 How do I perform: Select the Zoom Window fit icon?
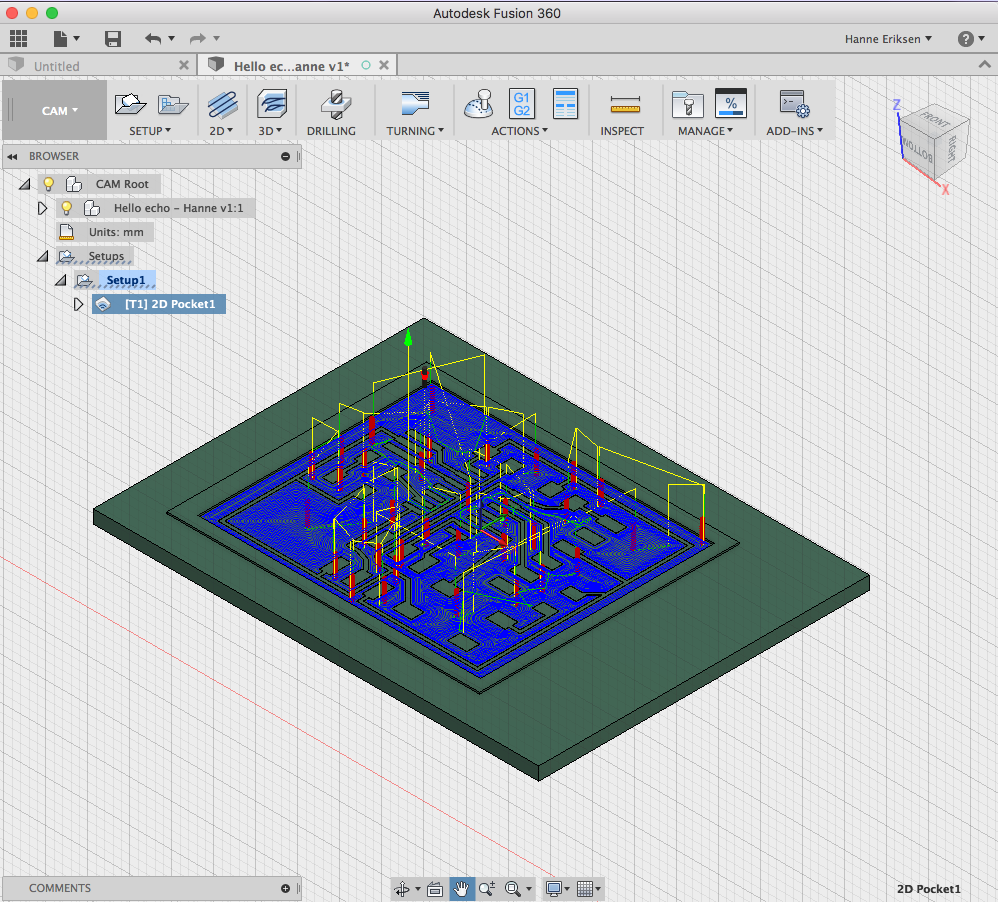point(513,889)
